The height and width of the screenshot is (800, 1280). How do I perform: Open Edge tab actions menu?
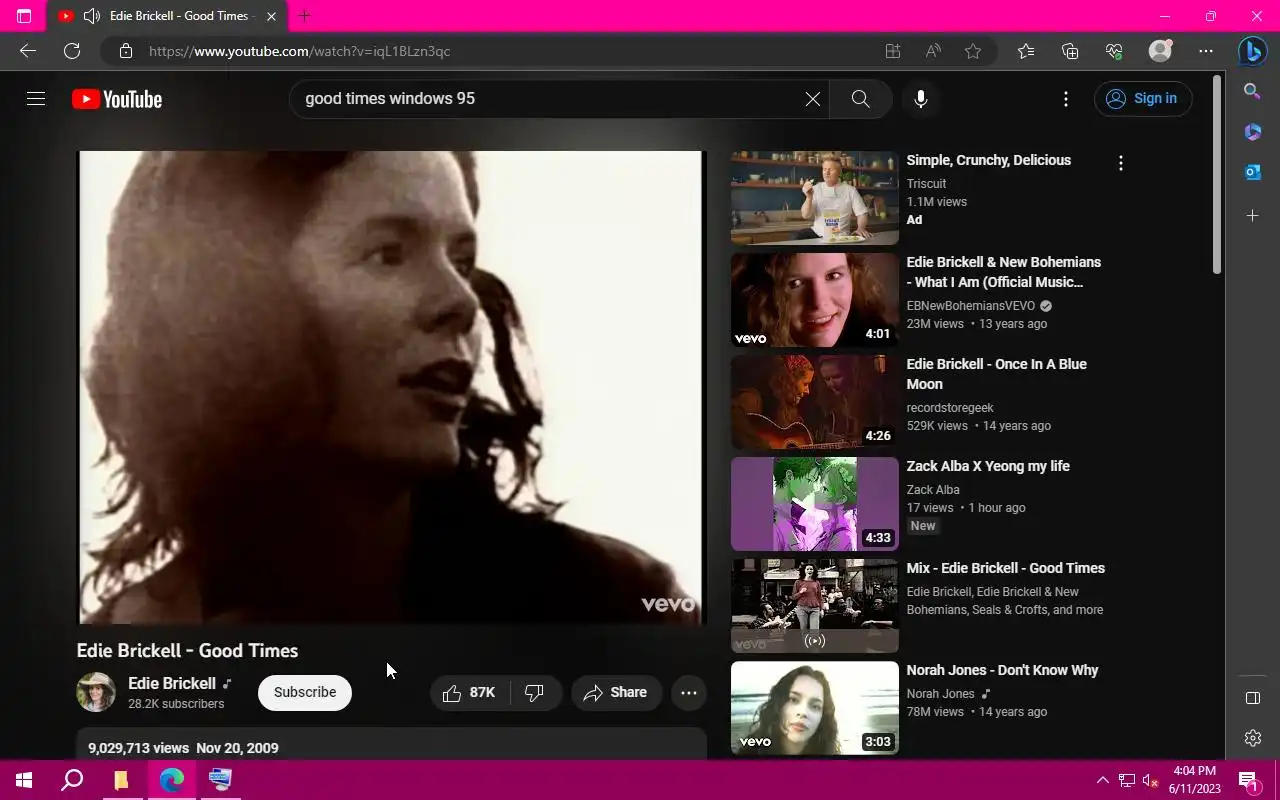pos(24,16)
